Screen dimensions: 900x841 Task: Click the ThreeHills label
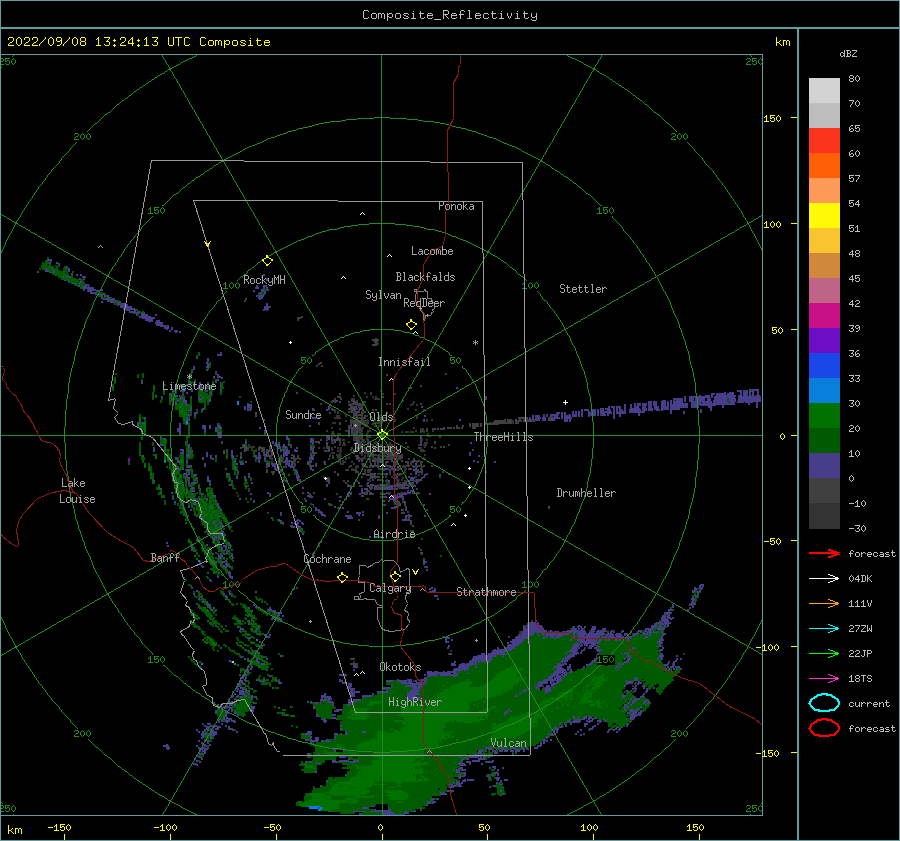tap(503, 437)
